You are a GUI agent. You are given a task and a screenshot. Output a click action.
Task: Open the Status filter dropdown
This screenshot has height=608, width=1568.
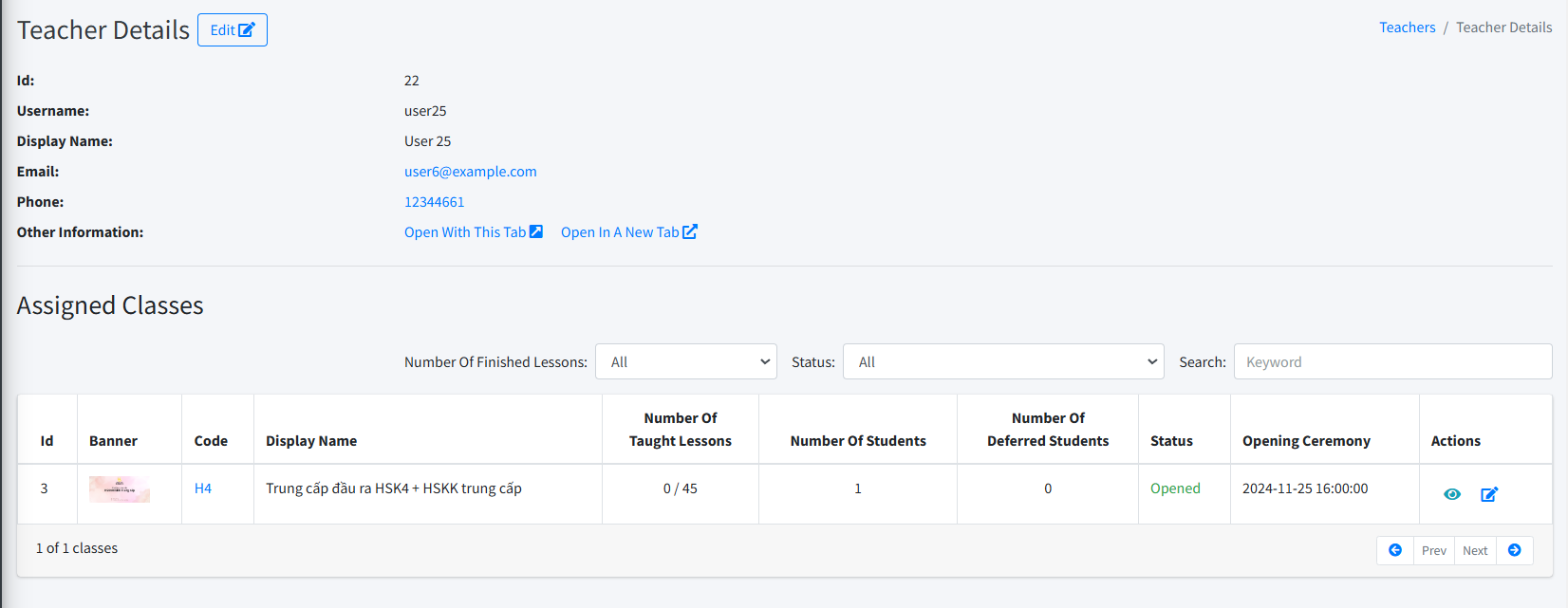pyautogui.click(x=1002, y=361)
